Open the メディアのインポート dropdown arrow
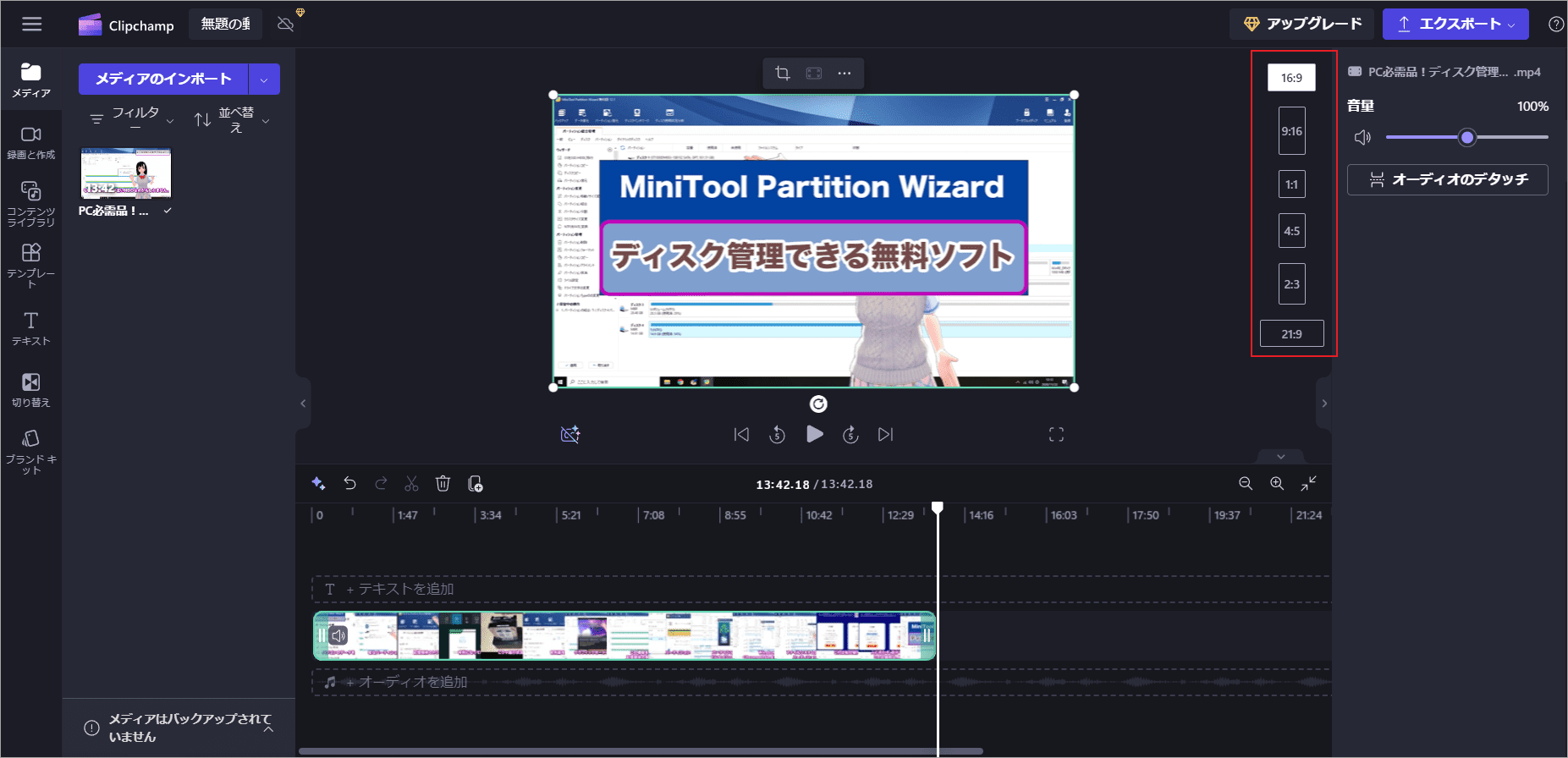The width and height of the screenshot is (1568, 758). [x=264, y=80]
